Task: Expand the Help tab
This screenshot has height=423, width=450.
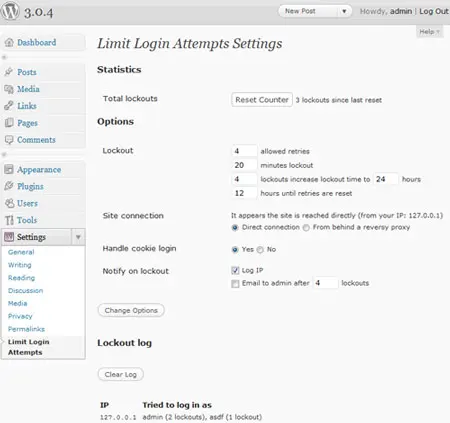Action: click(429, 32)
